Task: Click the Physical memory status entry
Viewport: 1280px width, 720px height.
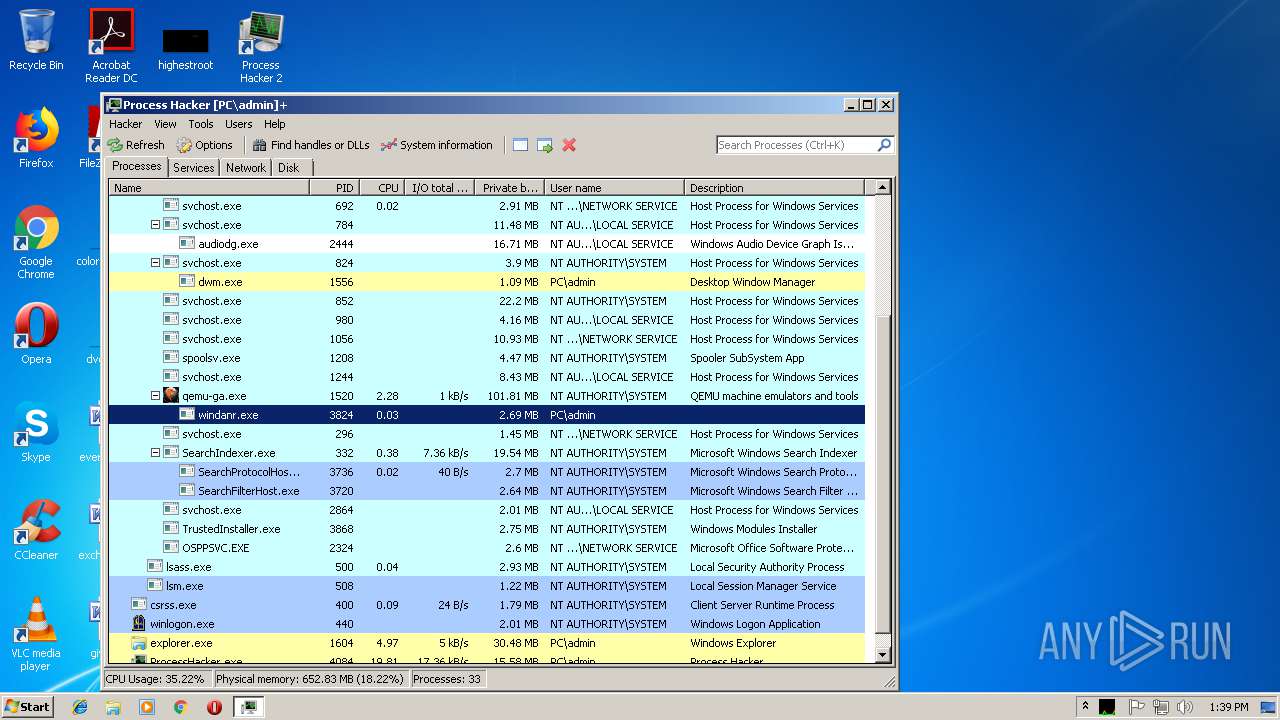Action: pyautogui.click(x=310, y=679)
